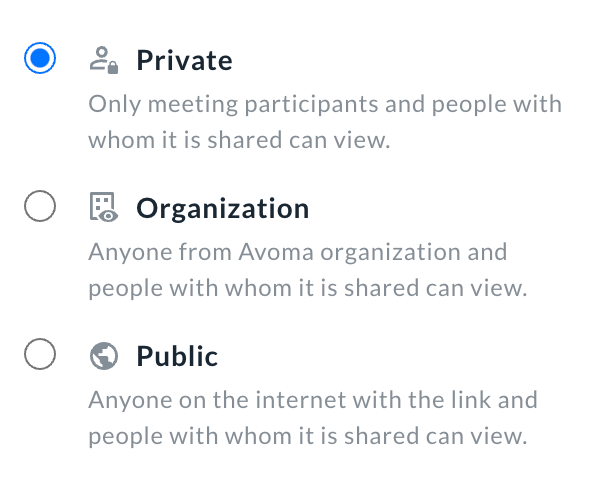Image resolution: width=596 pixels, height=498 pixels.
Task: Enable the Public radio option
Action: point(40,354)
